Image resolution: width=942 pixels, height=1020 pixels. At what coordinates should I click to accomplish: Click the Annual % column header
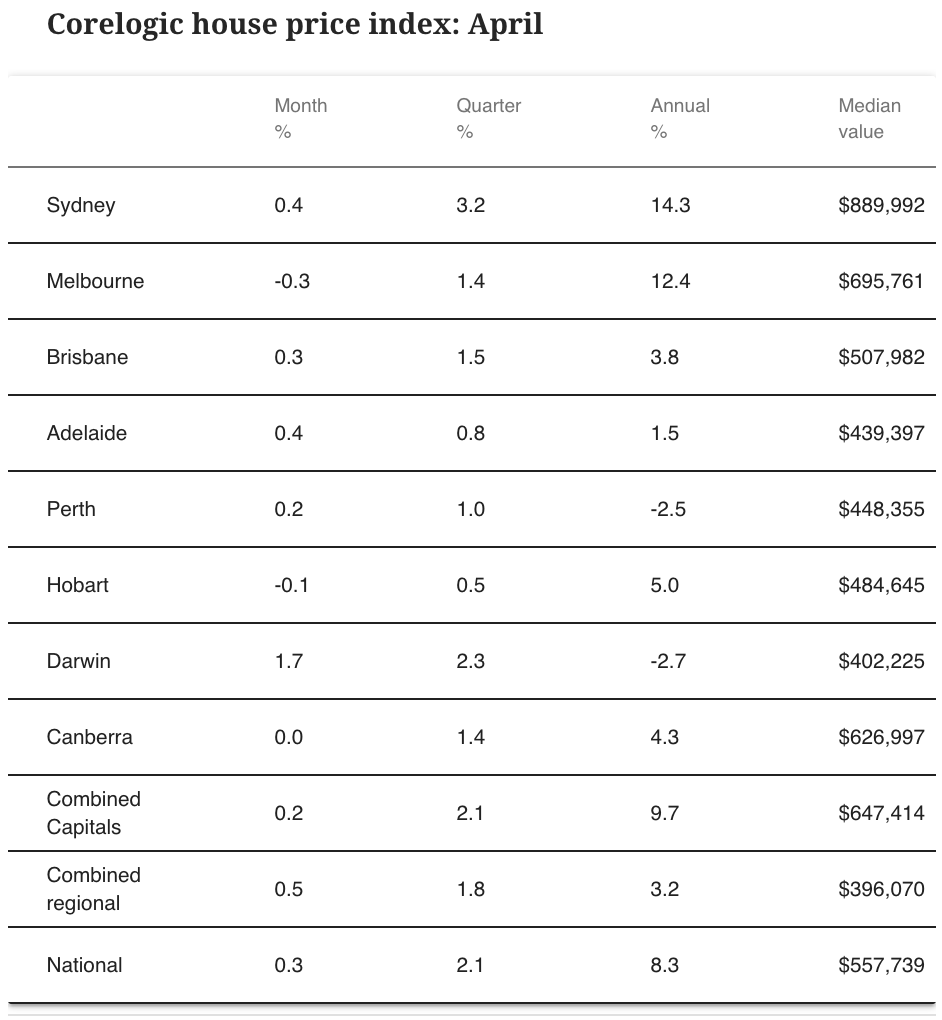point(680,118)
